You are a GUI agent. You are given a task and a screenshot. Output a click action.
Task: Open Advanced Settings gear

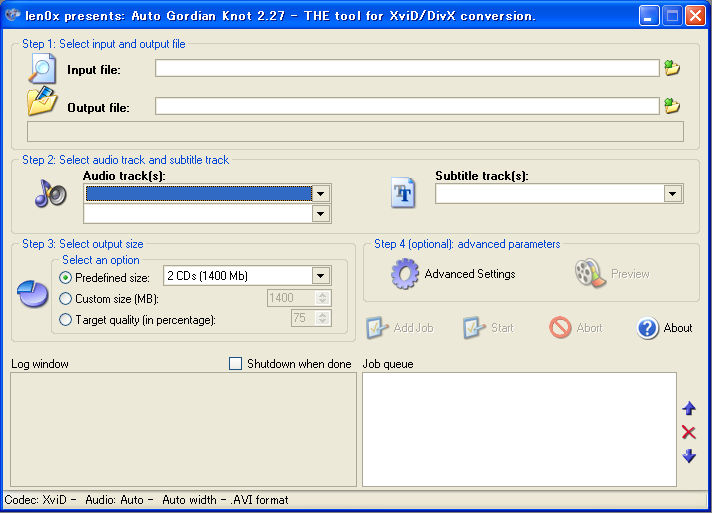pyautogui.click(x=405, y=274)
